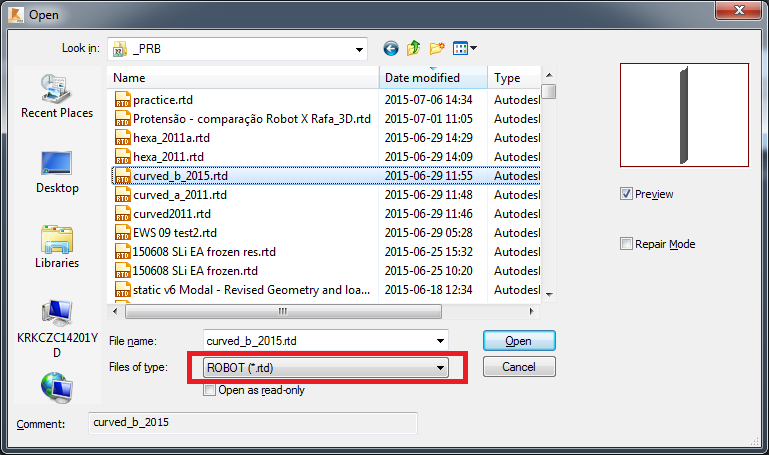
Task: Open Files of type ROBOT (*.rtd) dropdown
Action: coord(326,368)
